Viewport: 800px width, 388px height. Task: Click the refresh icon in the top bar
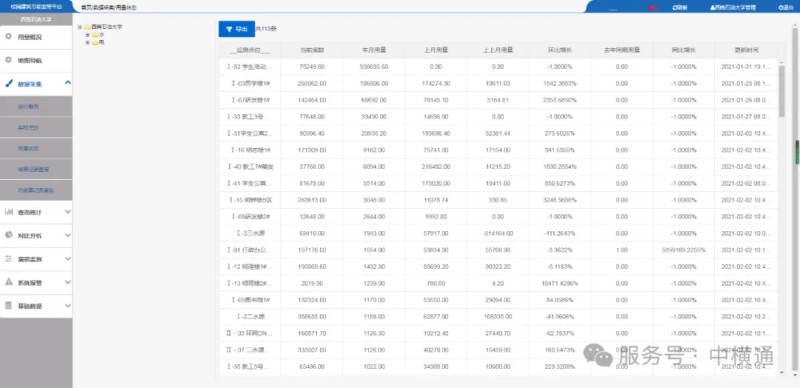676,8
